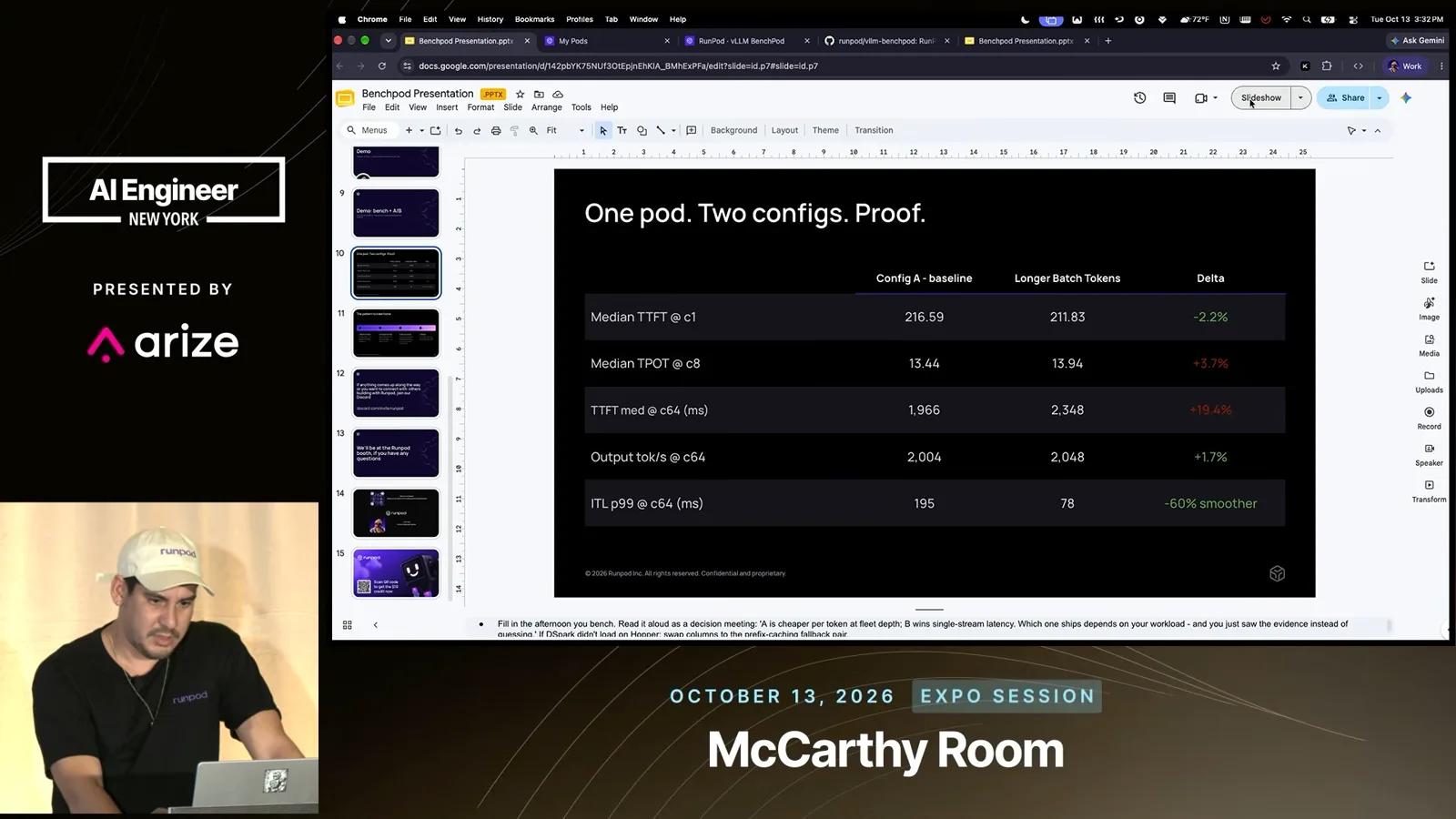
Task: Click the Undo arrow in the toolbar
Action: [x=458, y=130]
